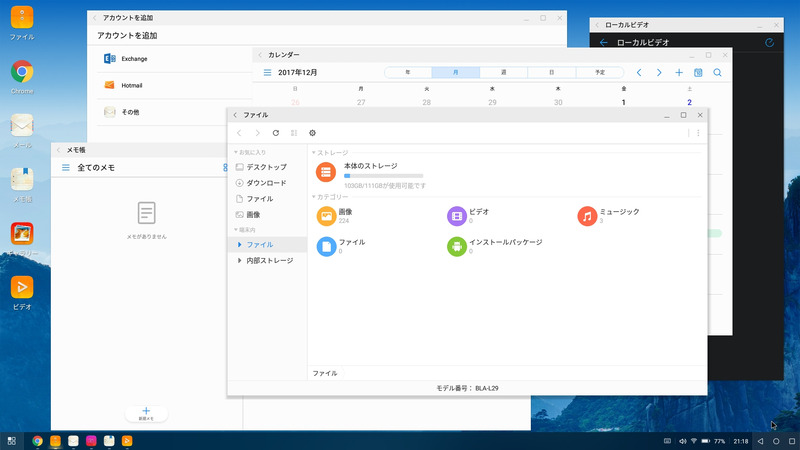Open hamburger menu in Calendar window
The image size is (800, 450).
coord(267,72)
